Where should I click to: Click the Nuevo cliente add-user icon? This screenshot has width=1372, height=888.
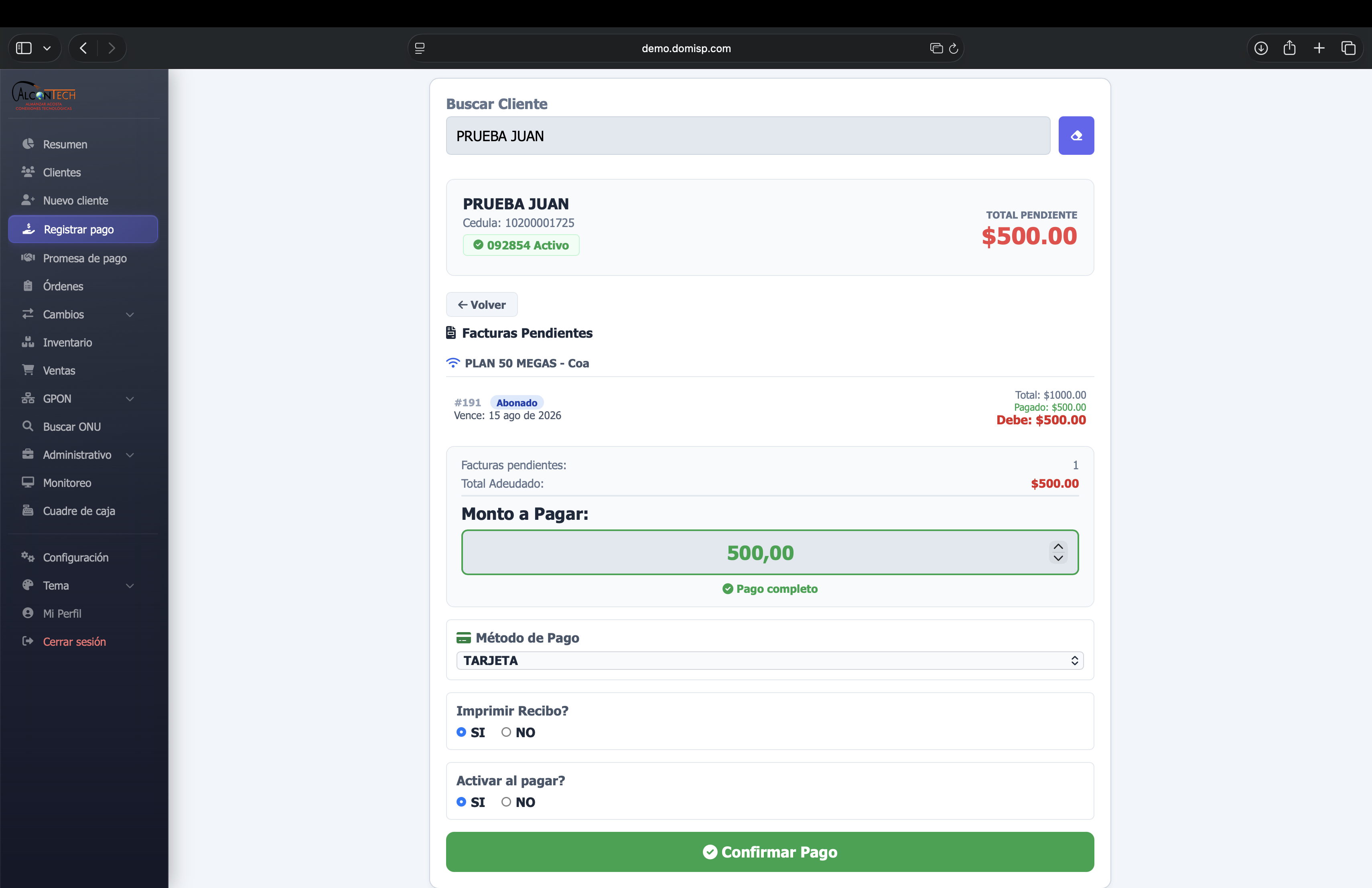pyautogui.click(x=28, y=200)
